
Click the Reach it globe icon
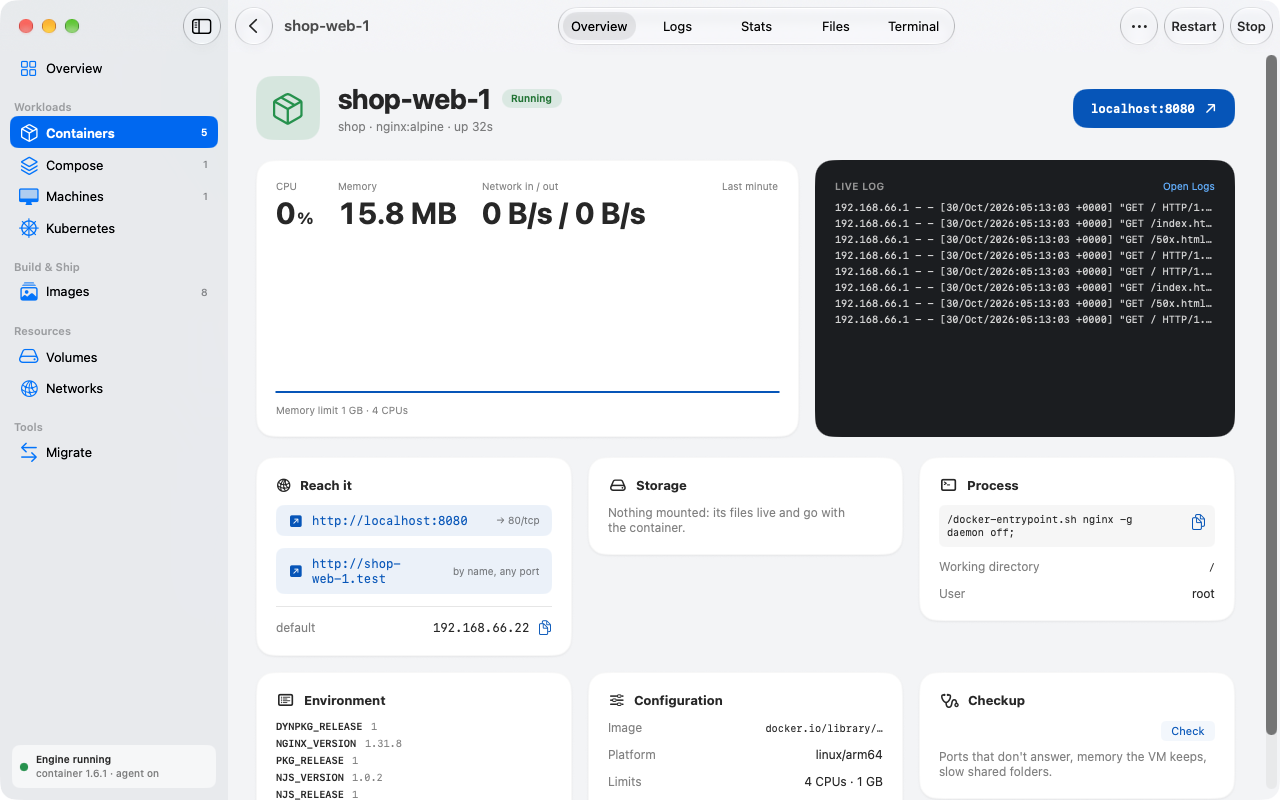pyautogui.click(x=284, y=486)
